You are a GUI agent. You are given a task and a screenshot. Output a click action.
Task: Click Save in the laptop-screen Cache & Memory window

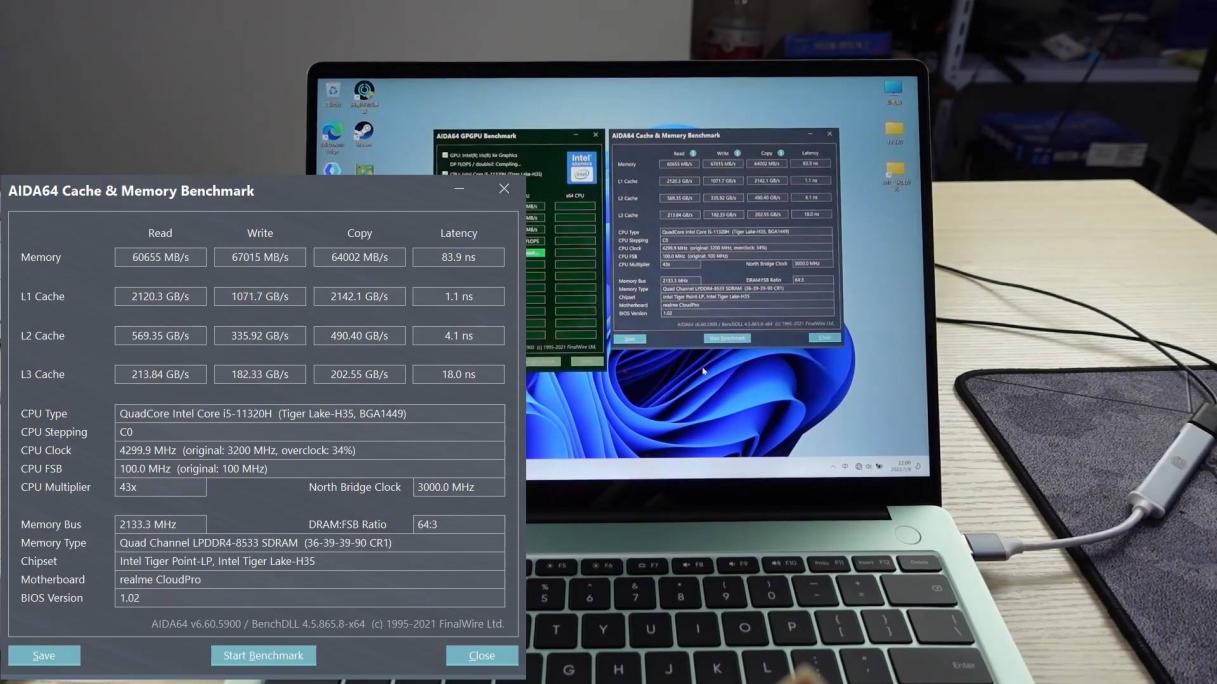(x=629, y=339)
